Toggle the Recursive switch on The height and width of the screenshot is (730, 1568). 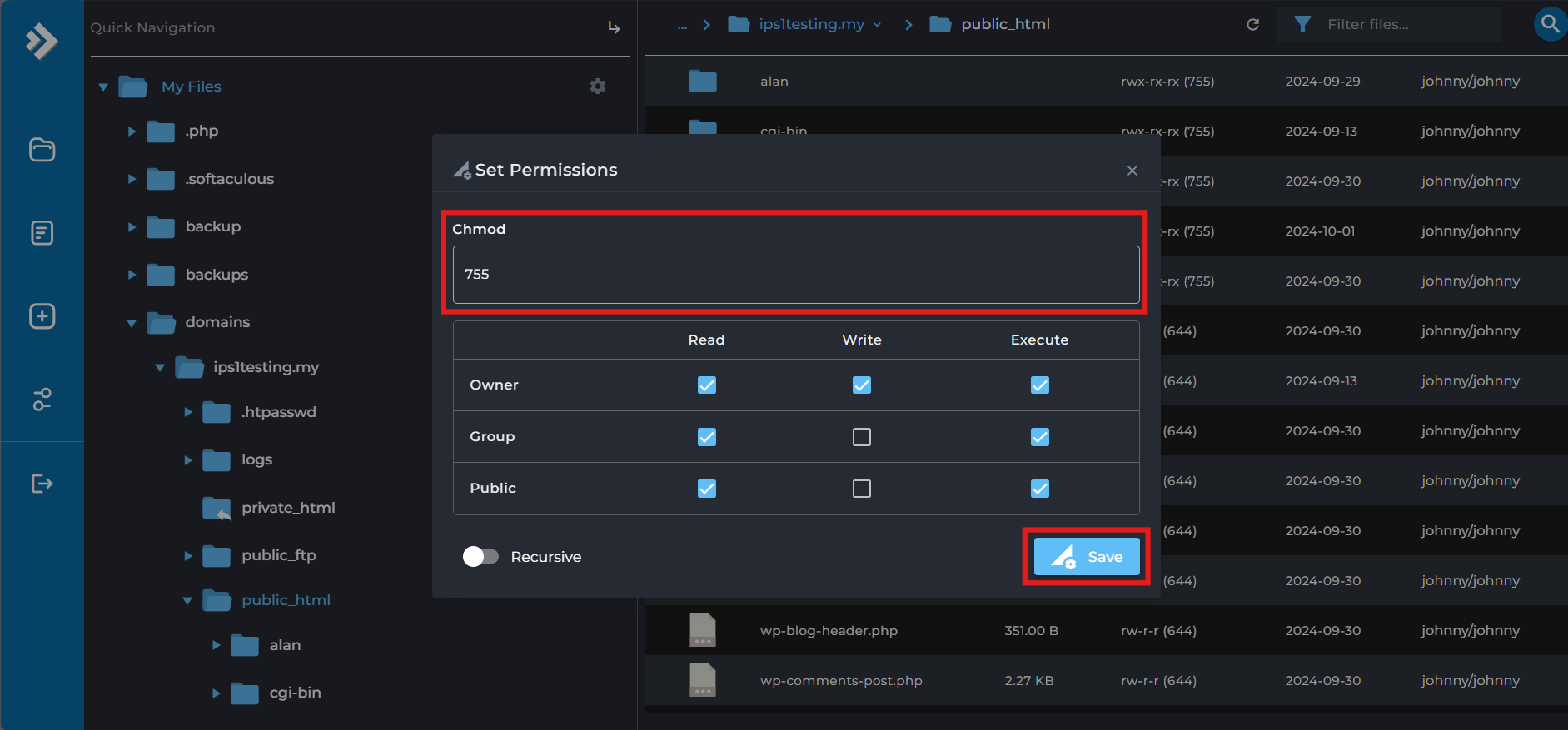(480, 557)
